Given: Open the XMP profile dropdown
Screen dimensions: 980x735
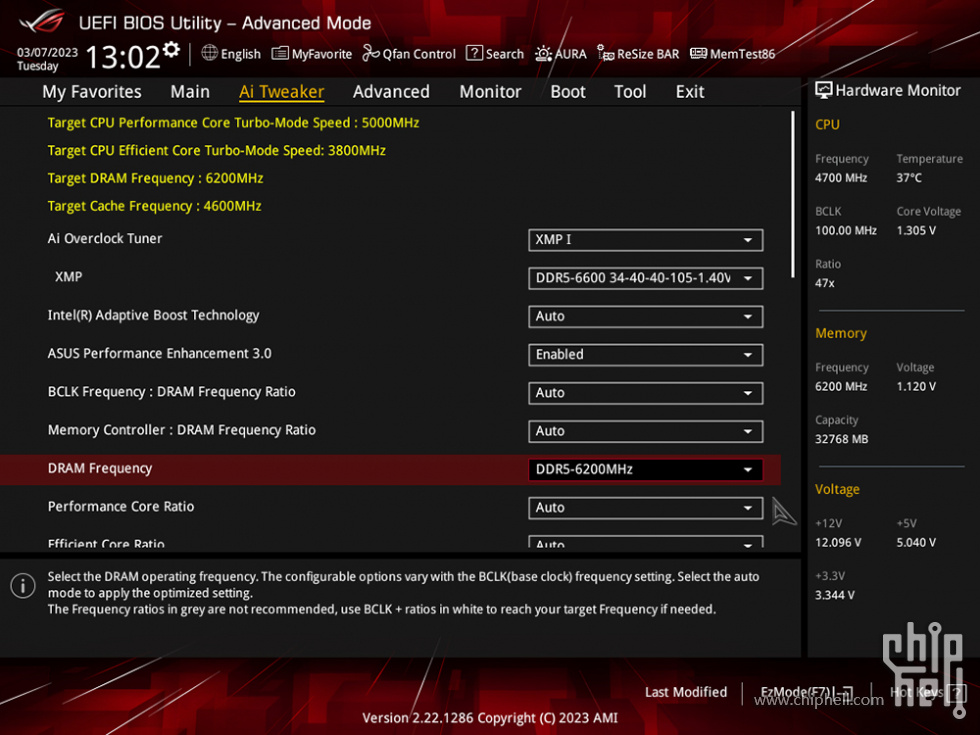Looking at the screenshot, I should pyautogui.click(x=645, y=278).
